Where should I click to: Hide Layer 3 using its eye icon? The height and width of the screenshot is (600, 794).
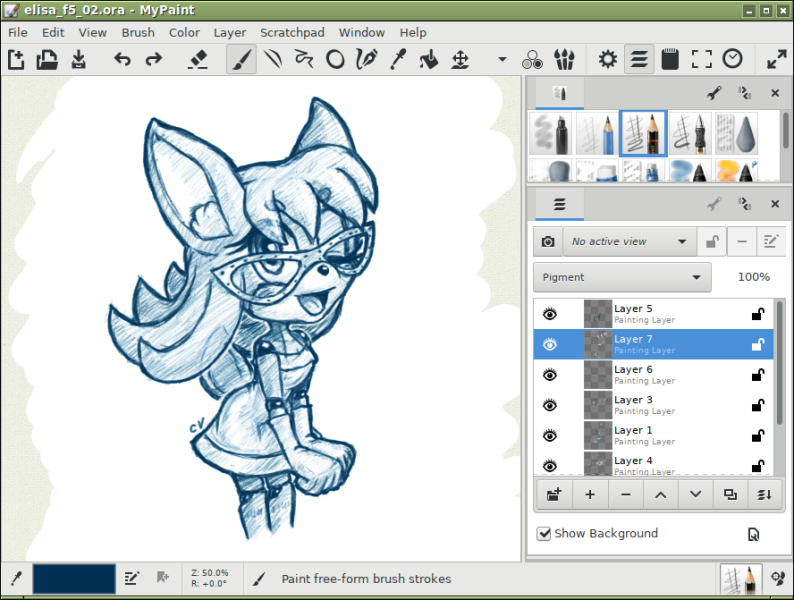coord(550,405)
